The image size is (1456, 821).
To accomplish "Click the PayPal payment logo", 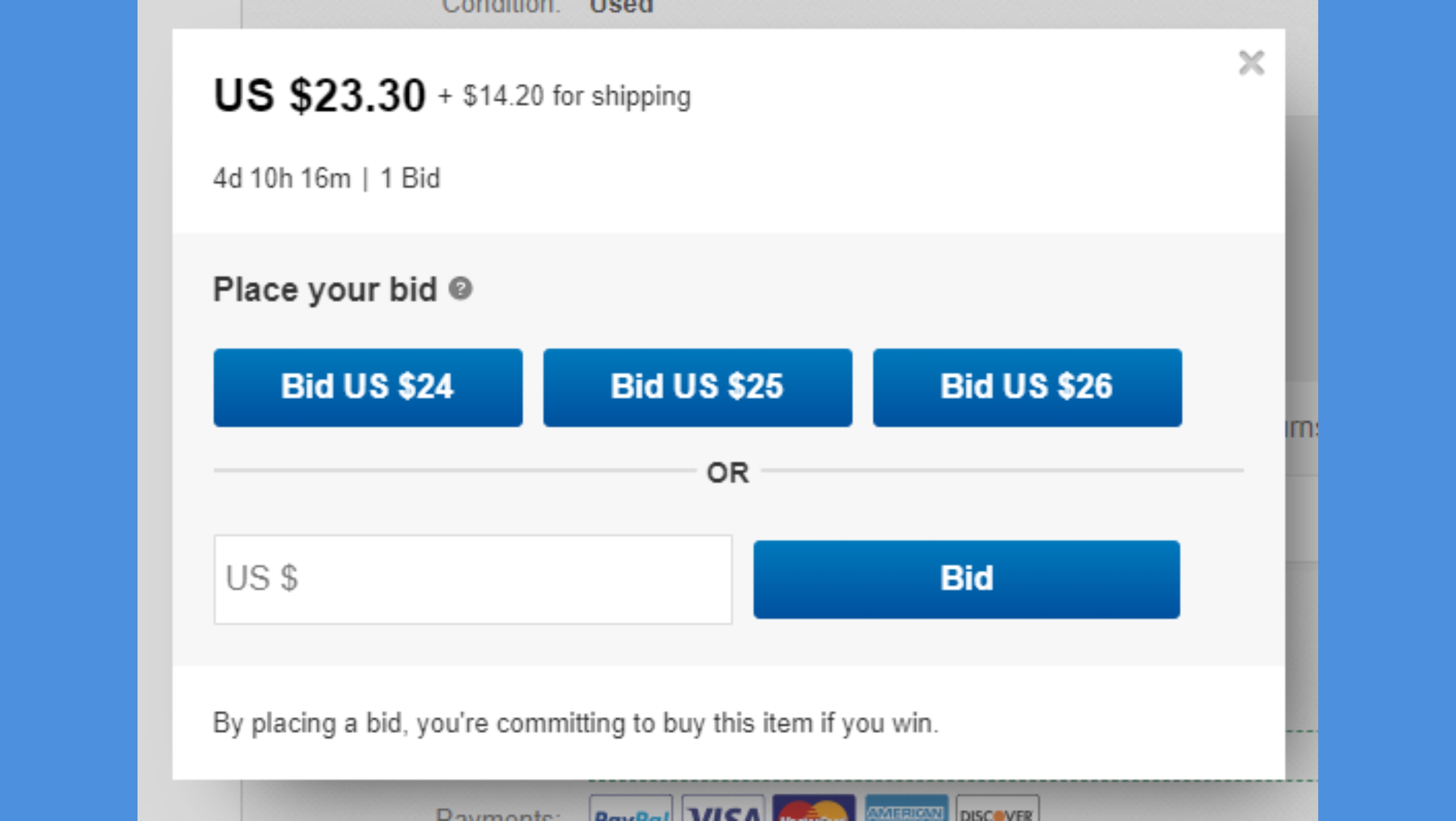I will 631,808.
